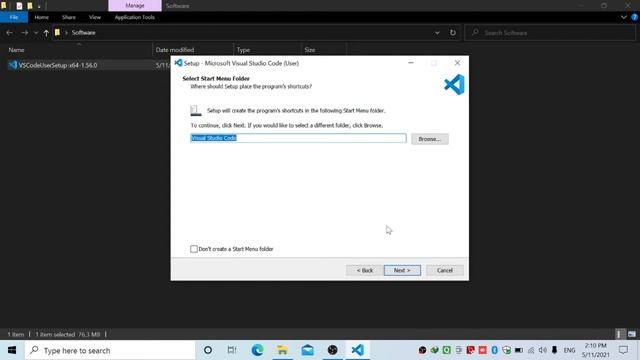
Task: Open Cortana circle icon
Action: coord(208,350)
